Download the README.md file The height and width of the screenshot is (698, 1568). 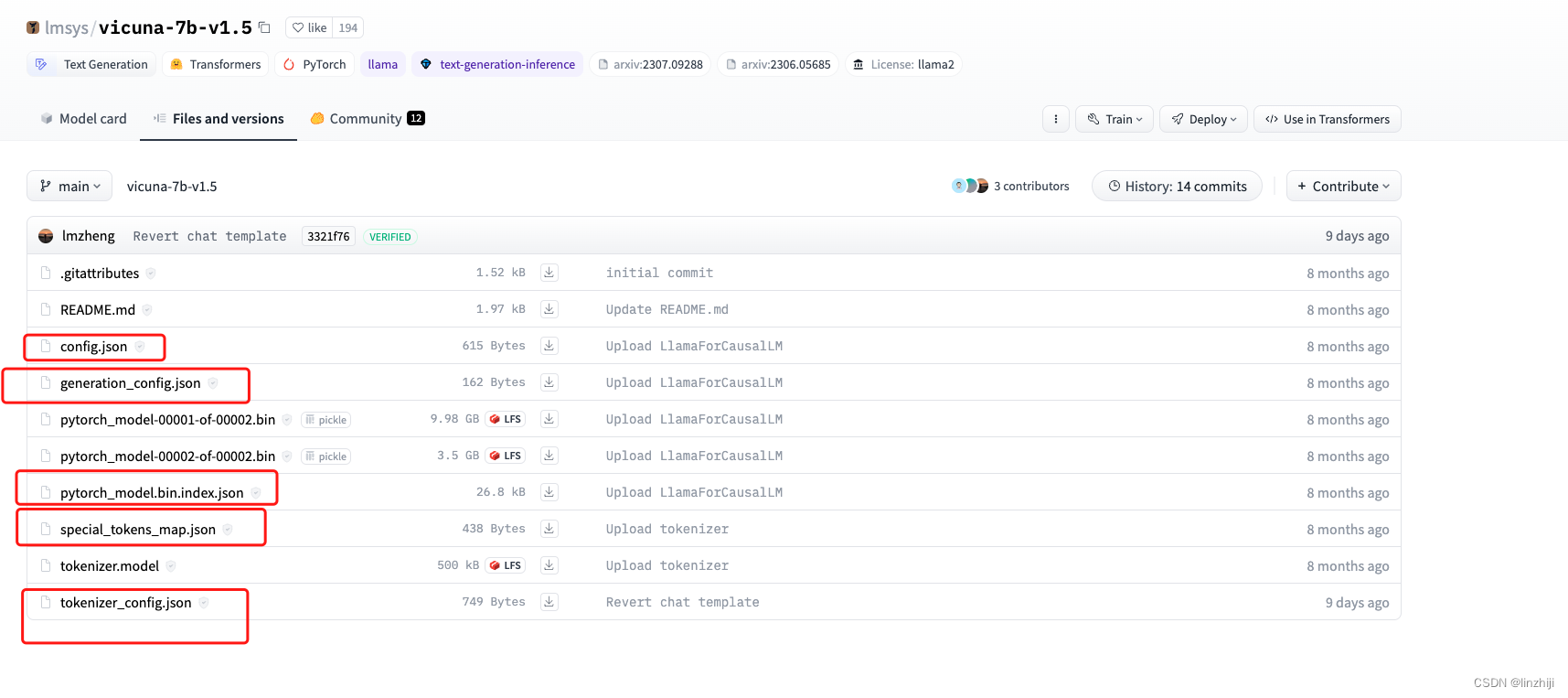coord(549,308)
